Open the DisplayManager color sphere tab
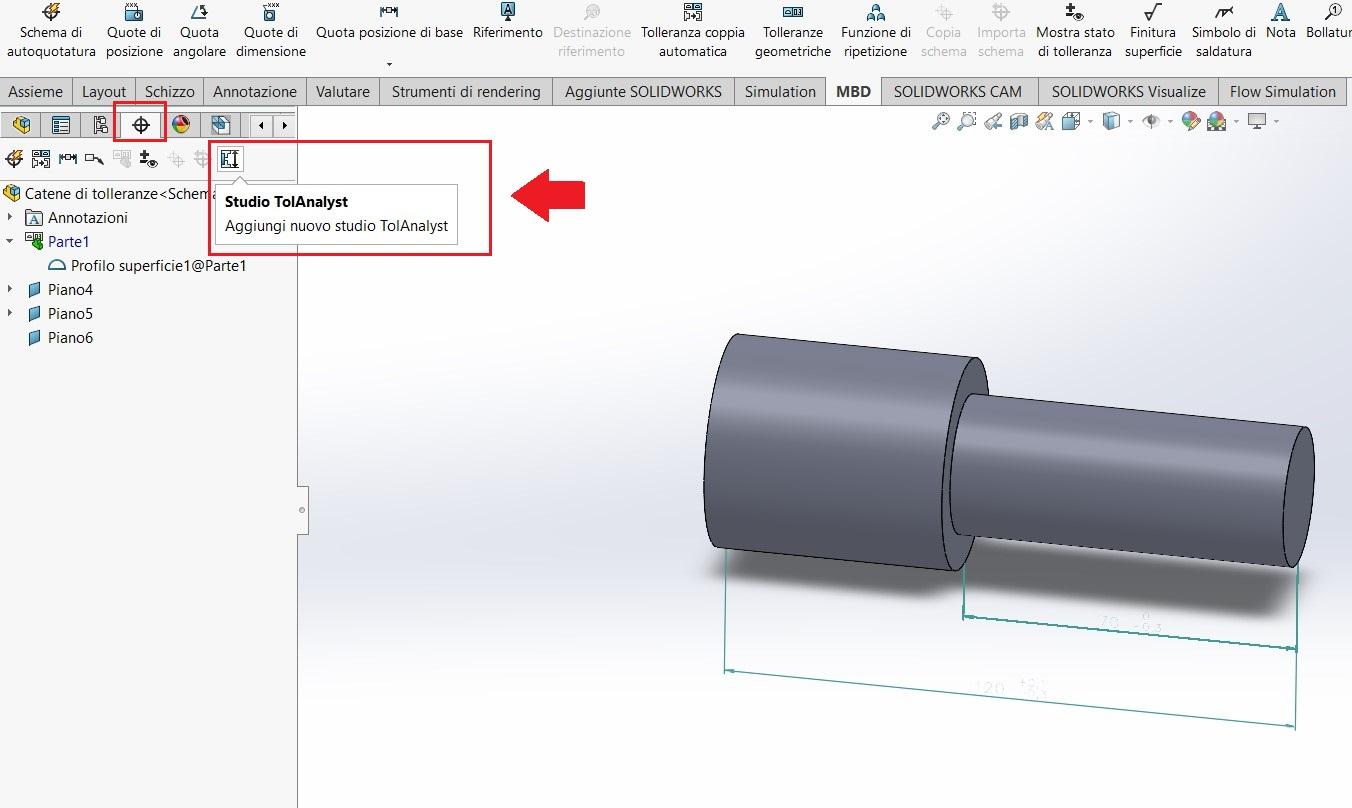This screenshot has height=808, width=1352. 181,125
